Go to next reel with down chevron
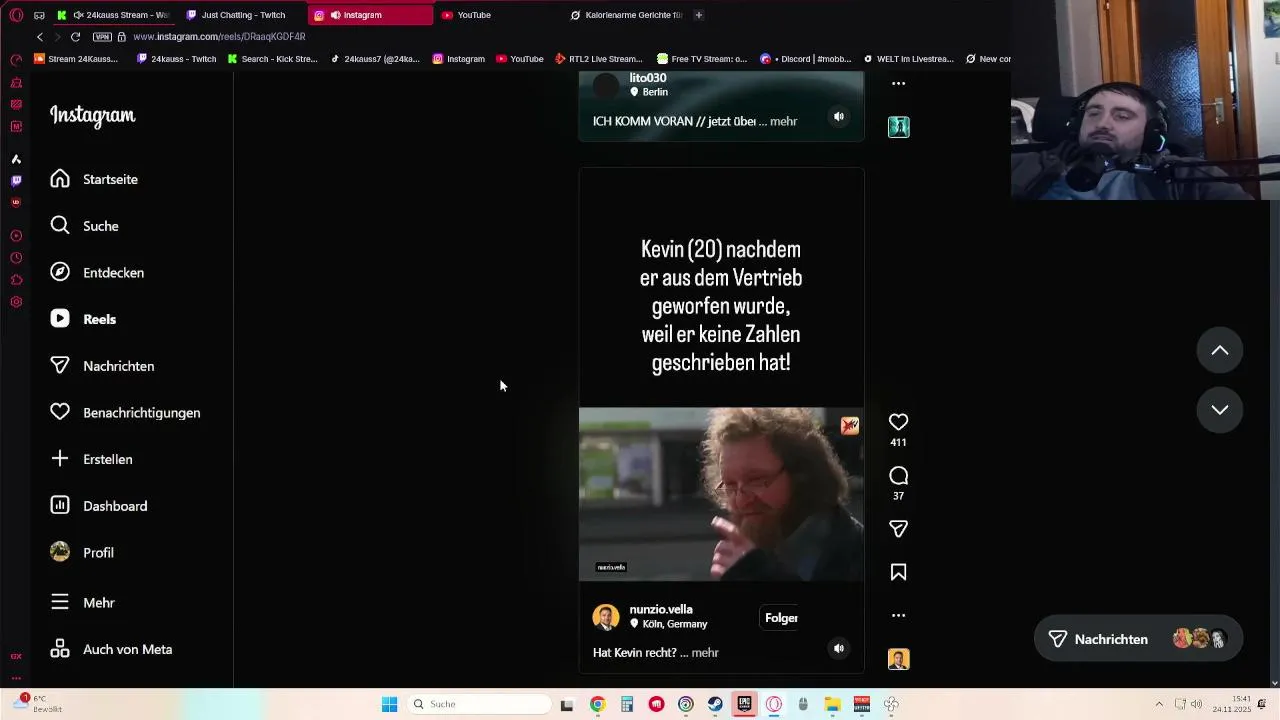The width and height of the screenshot is (1280, 720). (x=1220, y=409)
